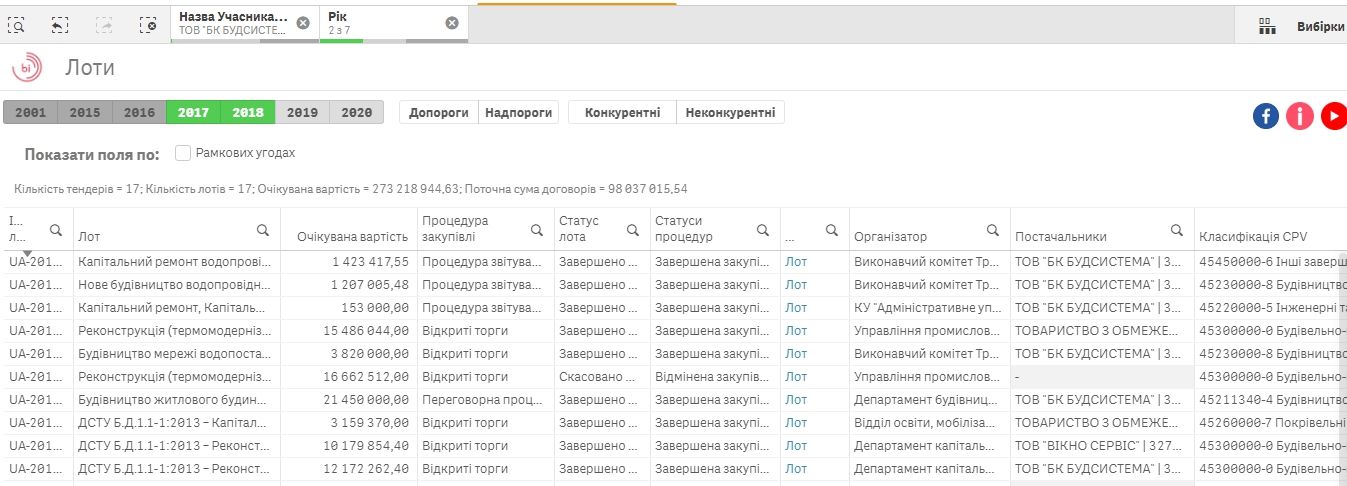Open Лот link in 3 820 000,00 row
The height and width of the screenshot is (486, 1347).
[x=796, y=354]
